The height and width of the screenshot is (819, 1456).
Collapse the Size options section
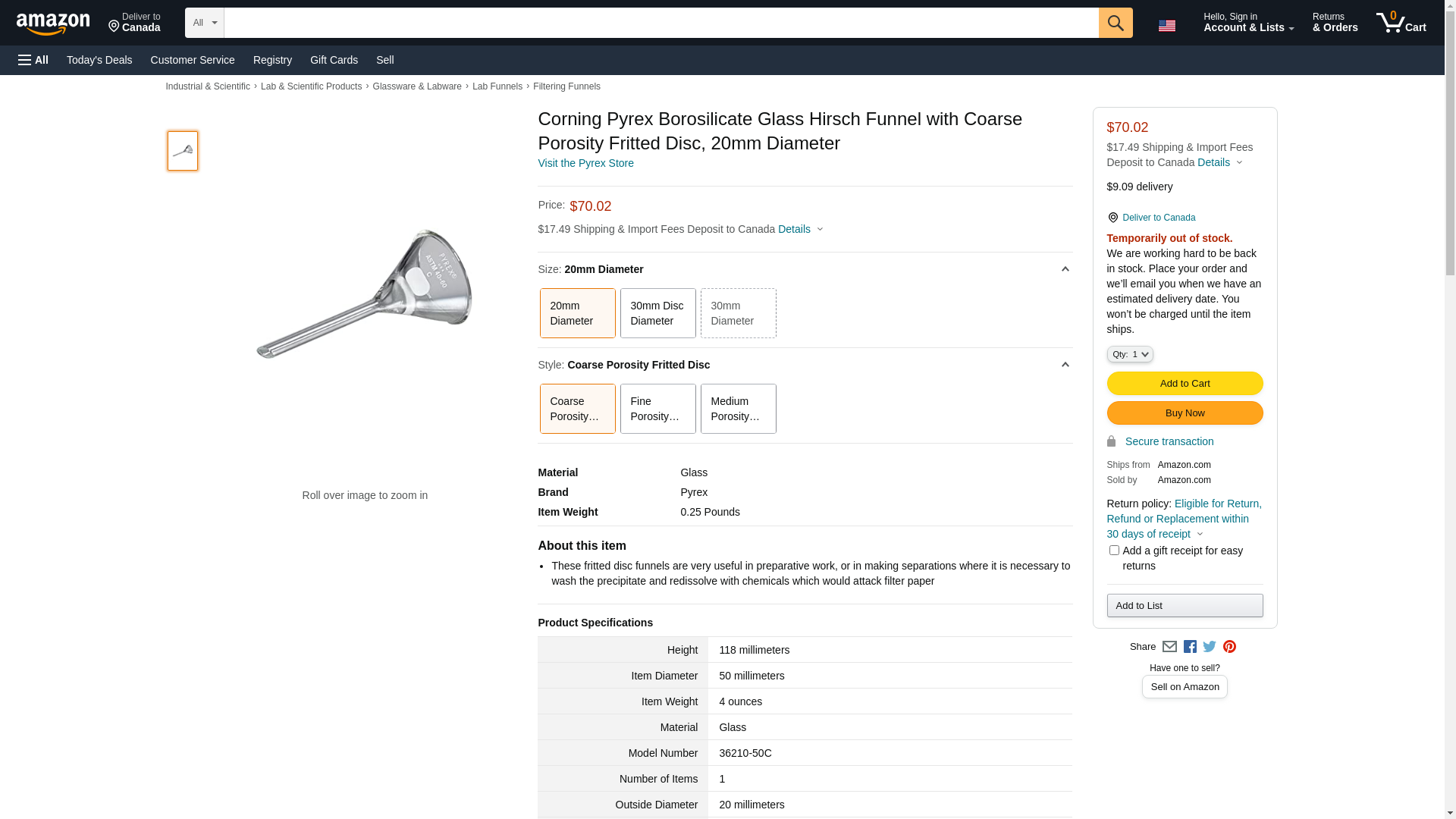tap(1065, 269)
